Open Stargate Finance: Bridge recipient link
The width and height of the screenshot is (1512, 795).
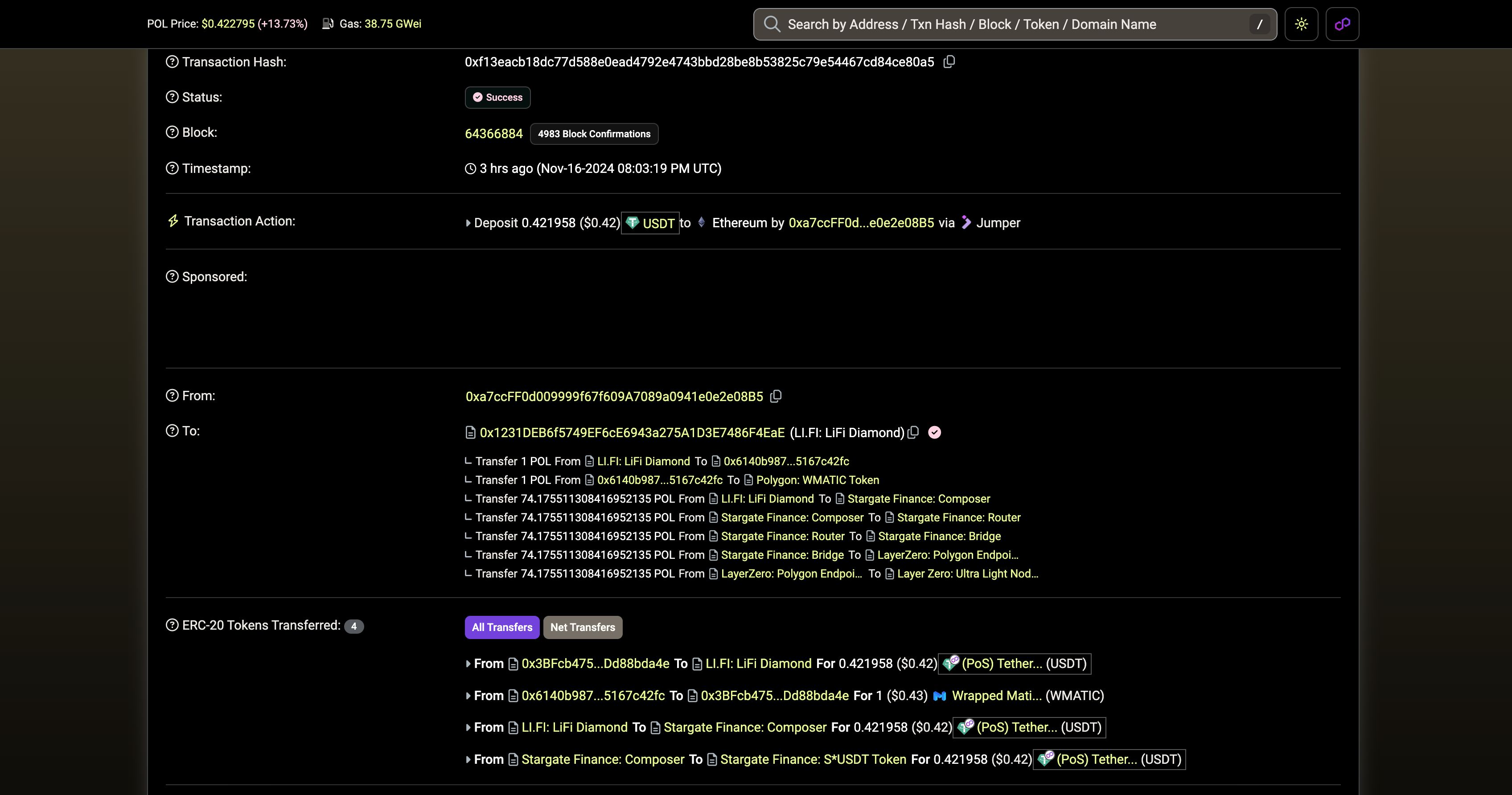point(939,536)
